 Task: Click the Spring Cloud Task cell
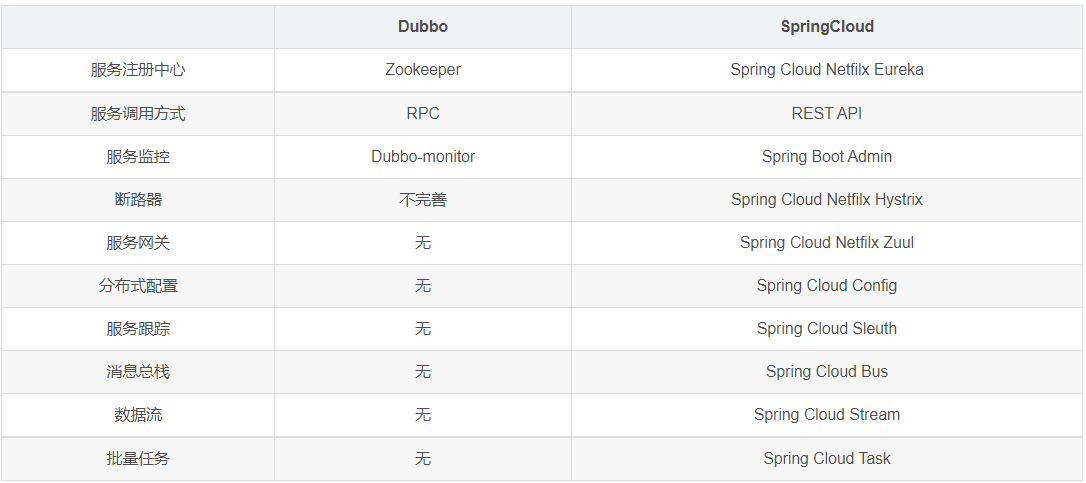click(827, 458)
